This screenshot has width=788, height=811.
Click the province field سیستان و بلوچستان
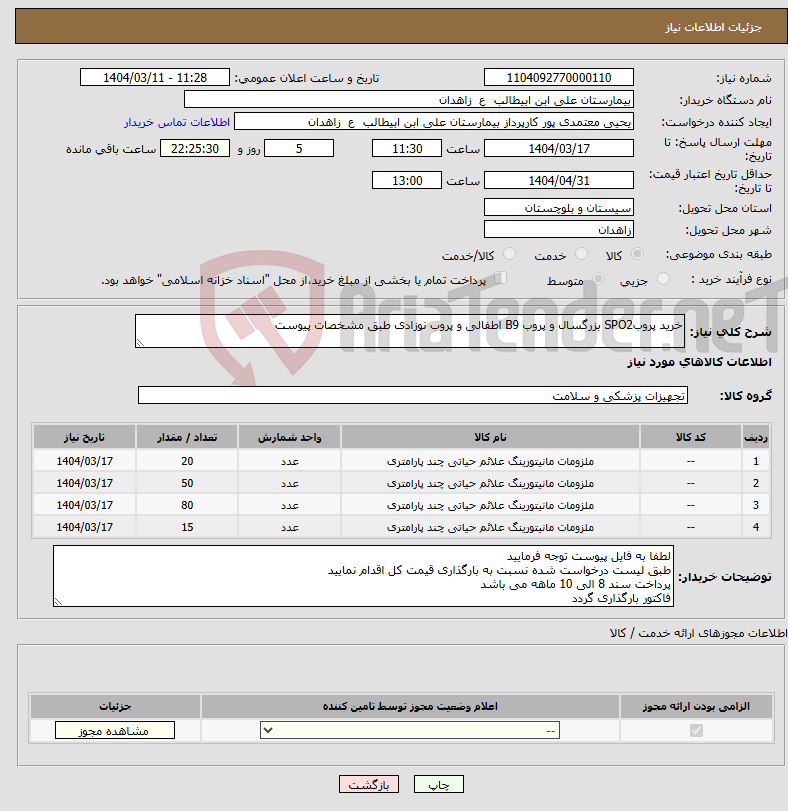click(x=558, y=207)
